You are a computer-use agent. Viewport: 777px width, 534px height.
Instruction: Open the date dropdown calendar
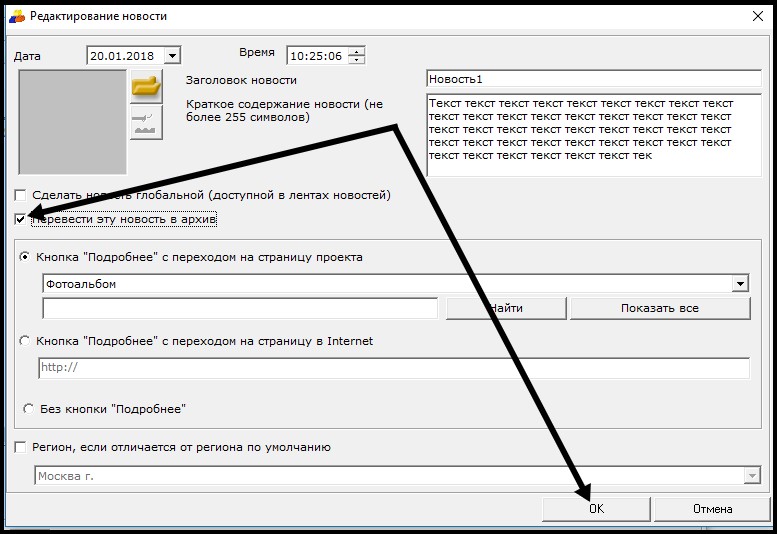pos(172,56)
